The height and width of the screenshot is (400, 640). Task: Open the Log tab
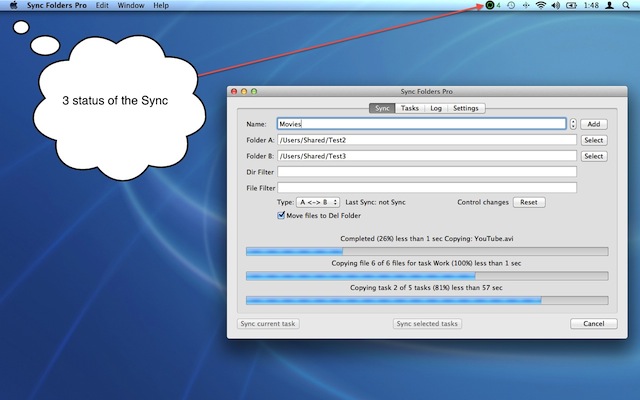coord(436,108)
